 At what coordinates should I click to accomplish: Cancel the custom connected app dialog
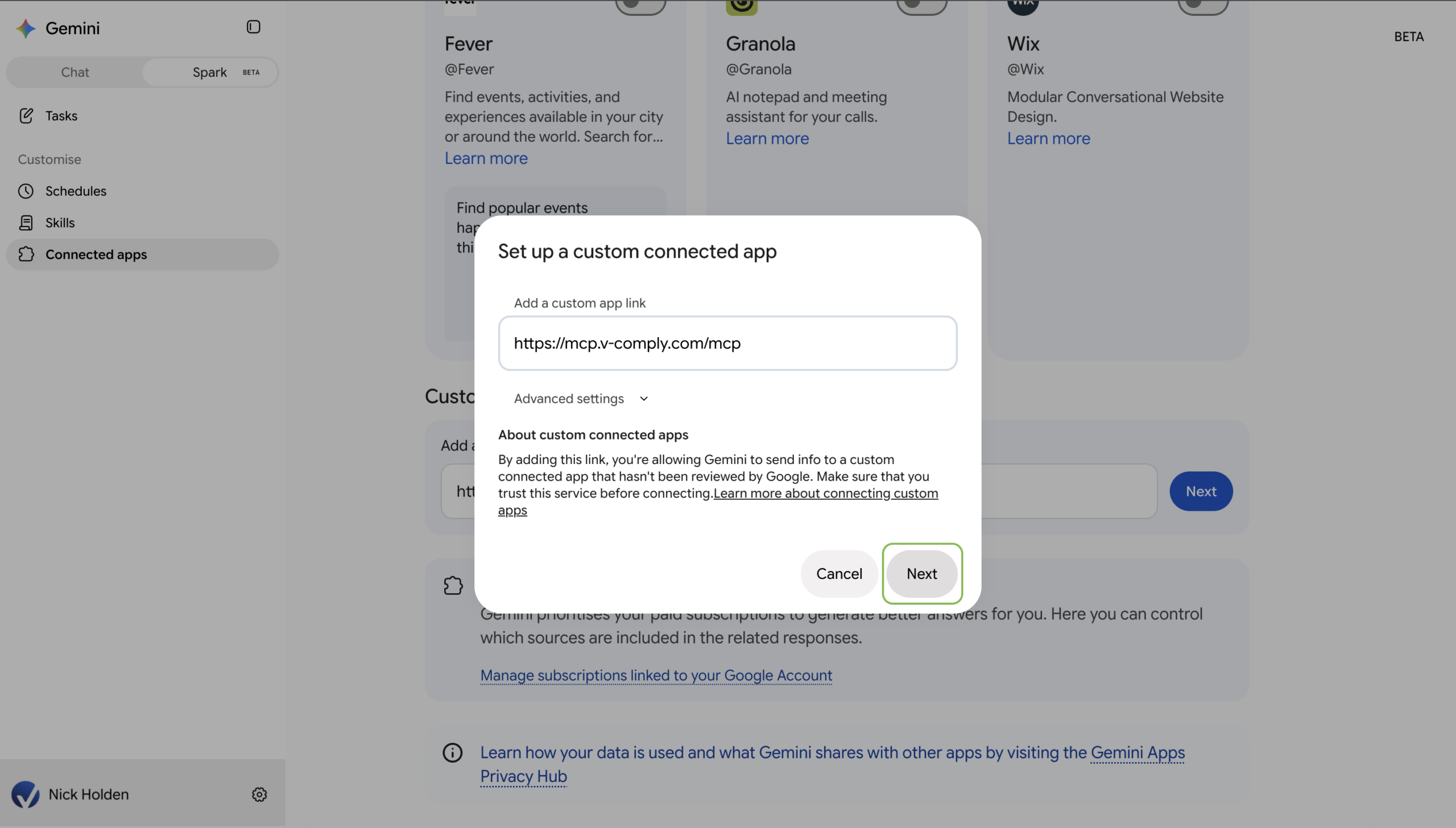coord(839,573)
